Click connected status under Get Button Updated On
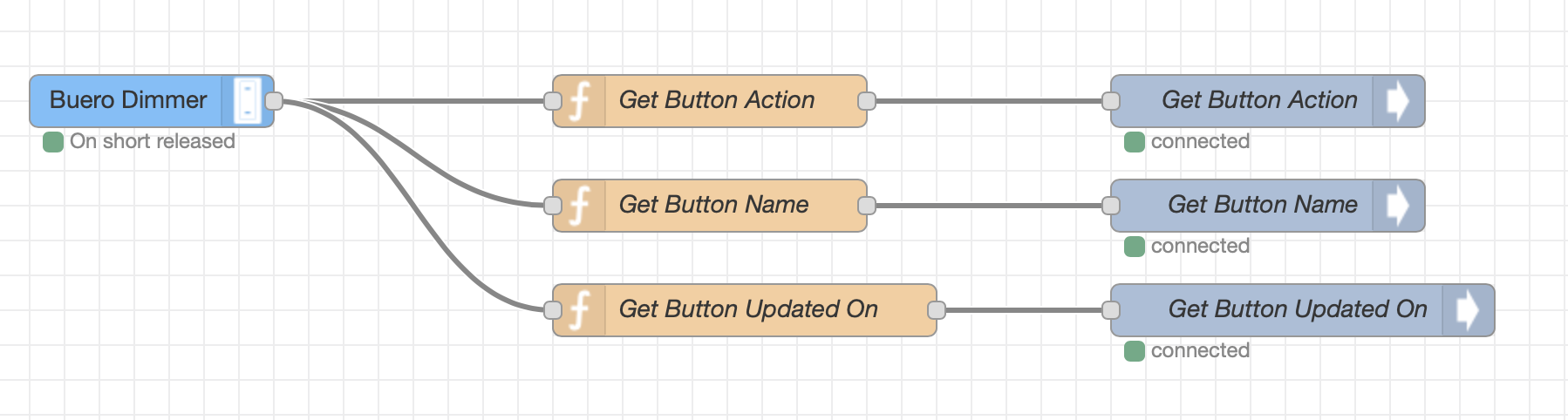Image resolution: width=1568 pixels, height=420 pixels. click(1199, 350)
